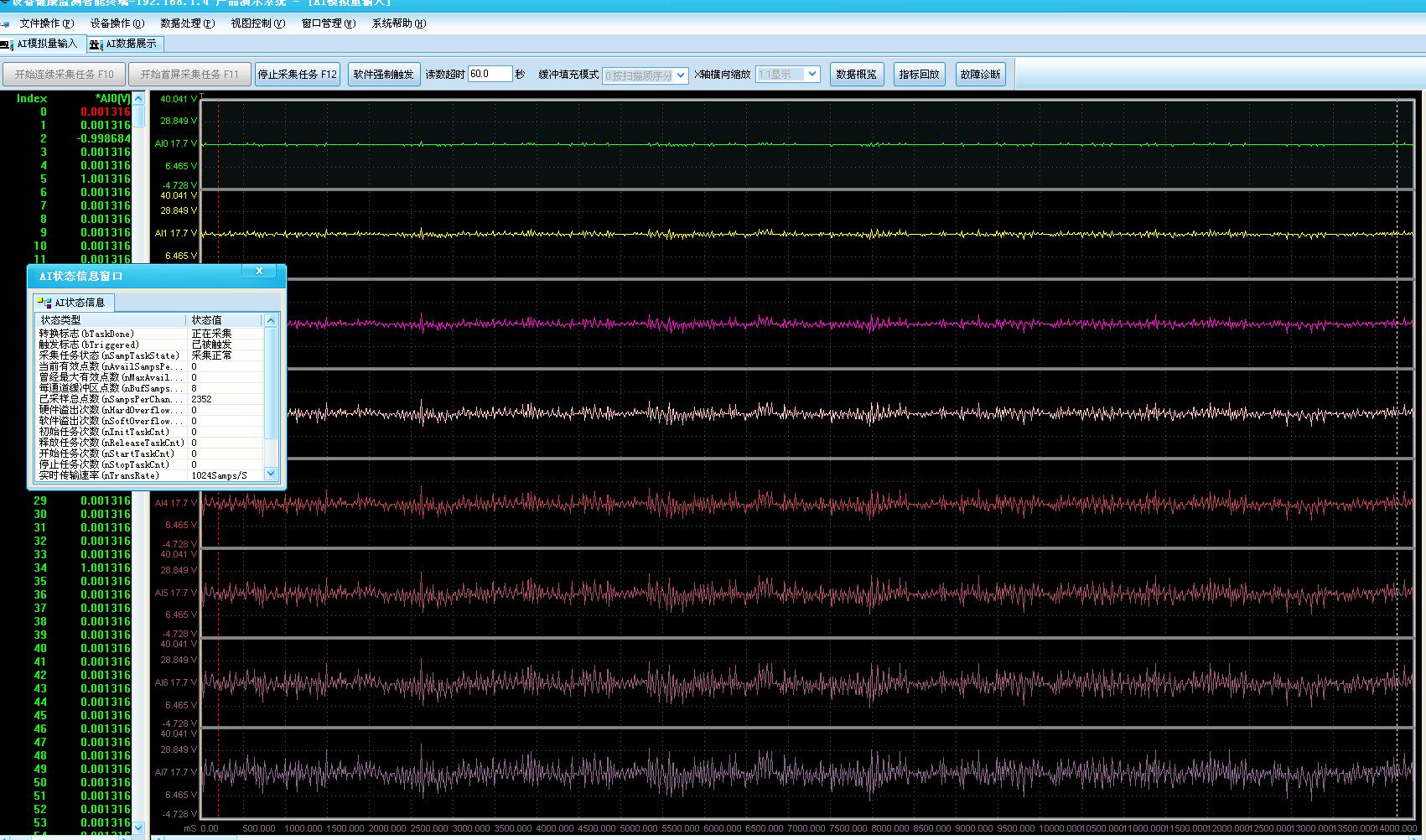Open the 缓冲填充模式 dropdown
1426x840 pixels.
680,75
